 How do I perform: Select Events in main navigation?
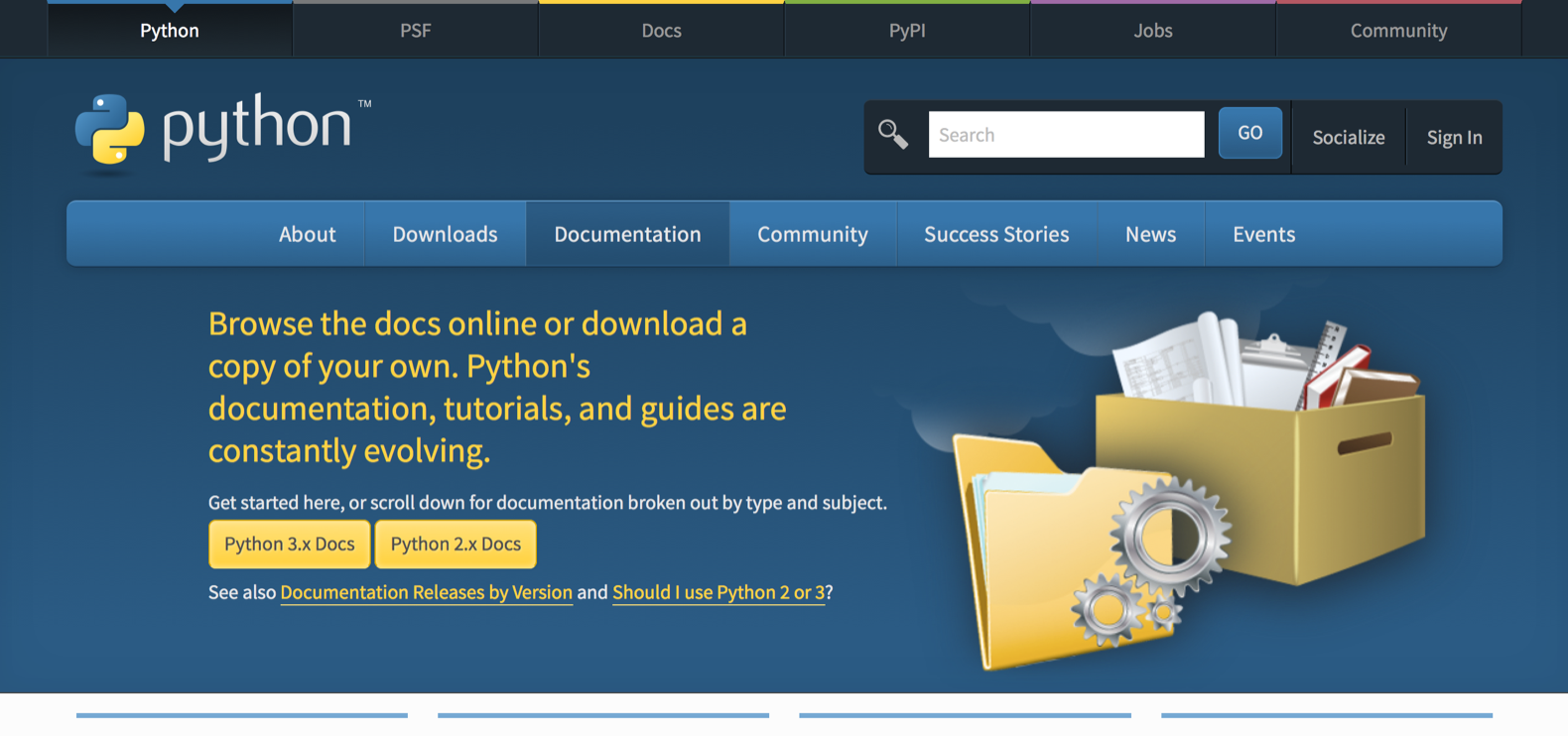1263,234
